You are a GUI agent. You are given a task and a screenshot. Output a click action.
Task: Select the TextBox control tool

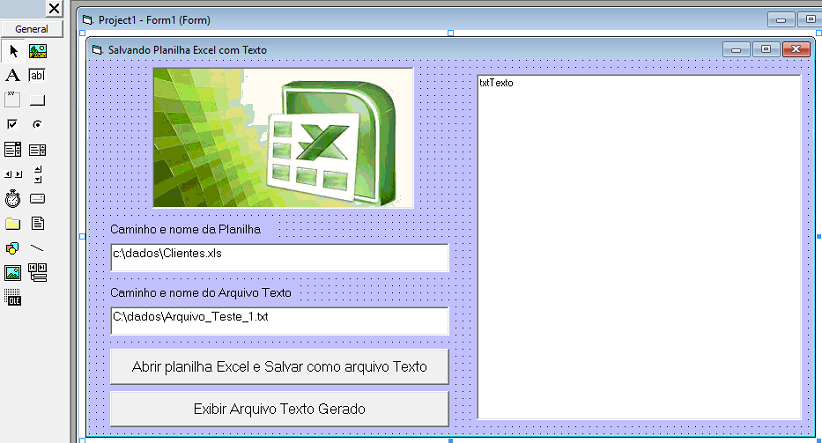click(x=37, y=75)
